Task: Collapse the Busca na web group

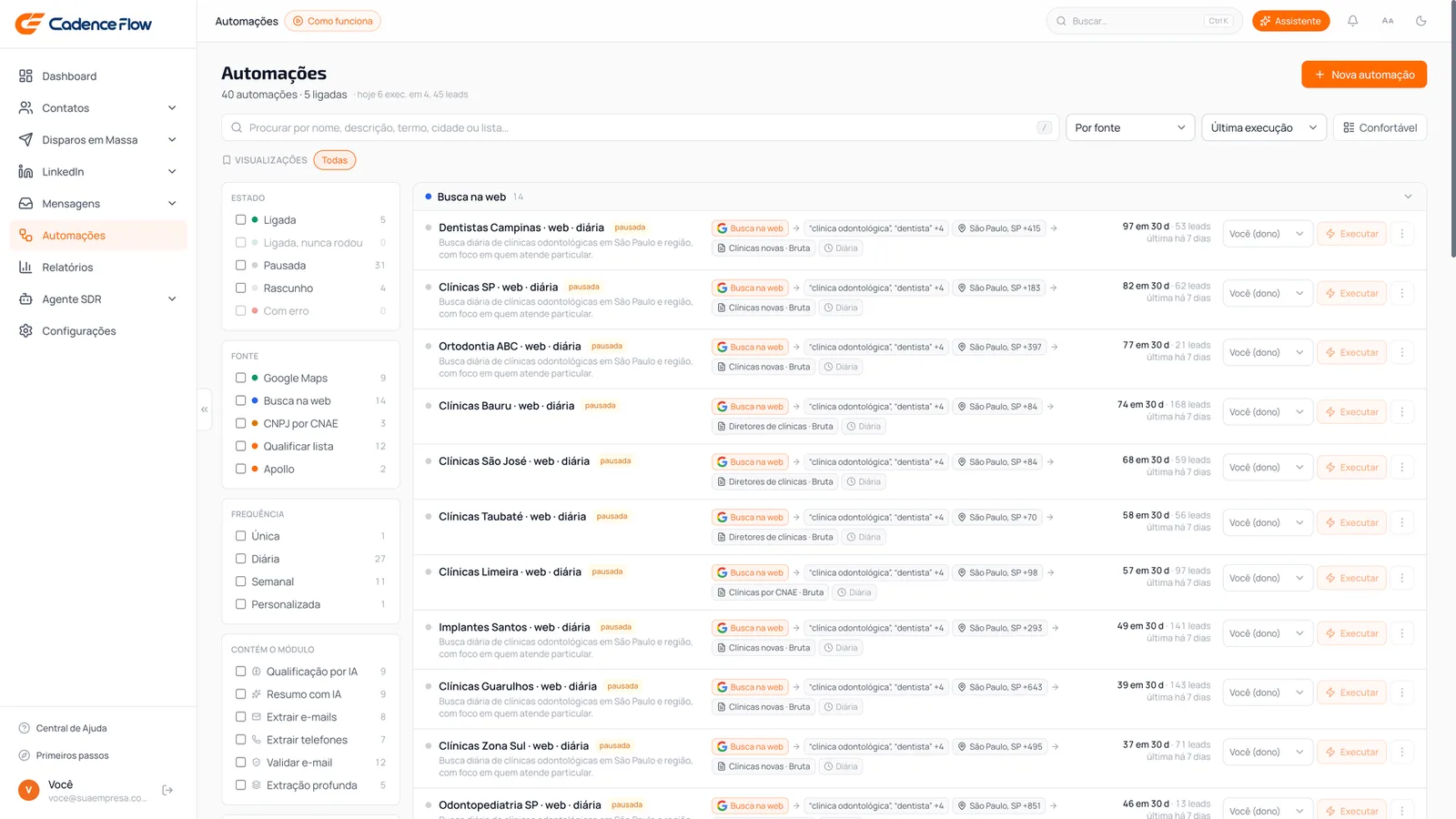Action: pos(1408,197)
